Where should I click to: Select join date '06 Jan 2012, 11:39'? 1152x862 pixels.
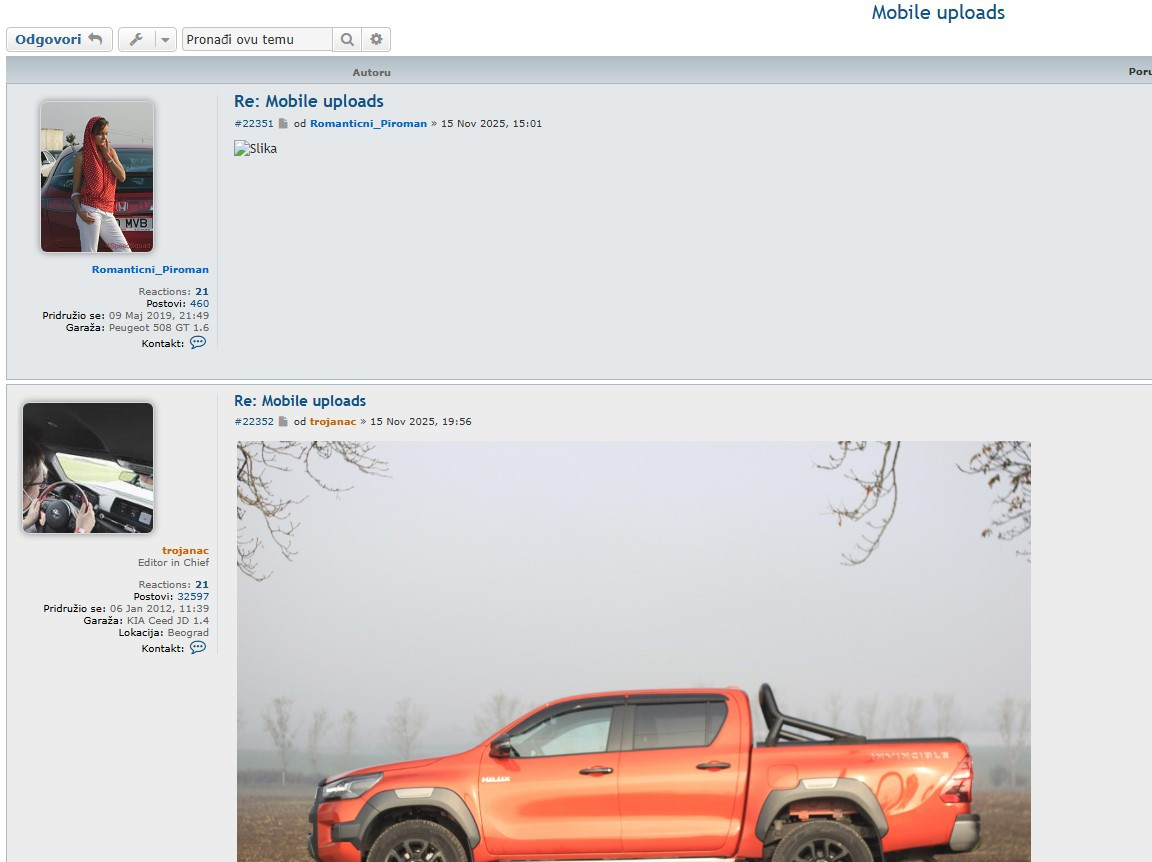[x=159, y=609]
